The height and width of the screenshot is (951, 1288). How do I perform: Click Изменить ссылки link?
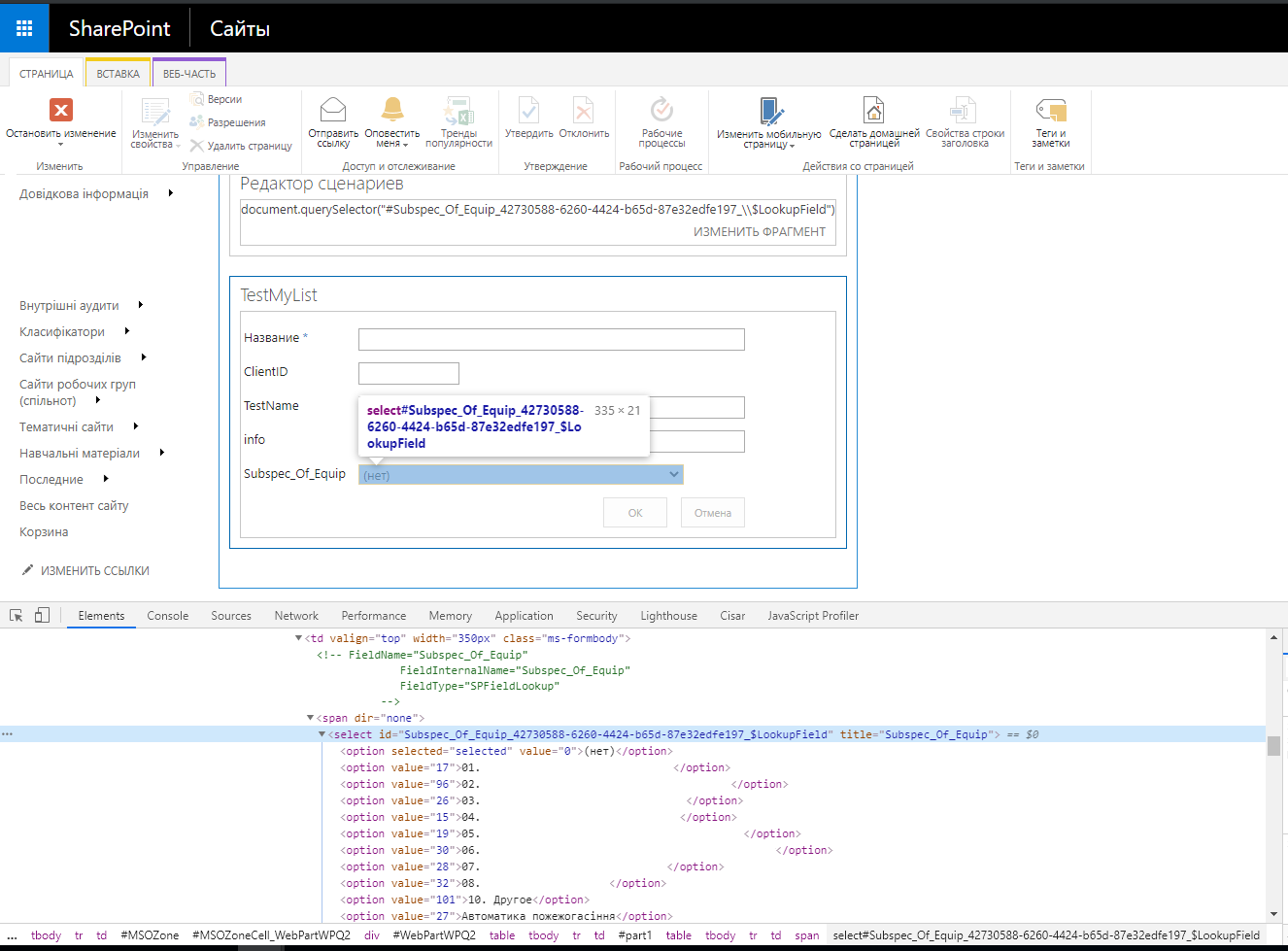(95, 570)
